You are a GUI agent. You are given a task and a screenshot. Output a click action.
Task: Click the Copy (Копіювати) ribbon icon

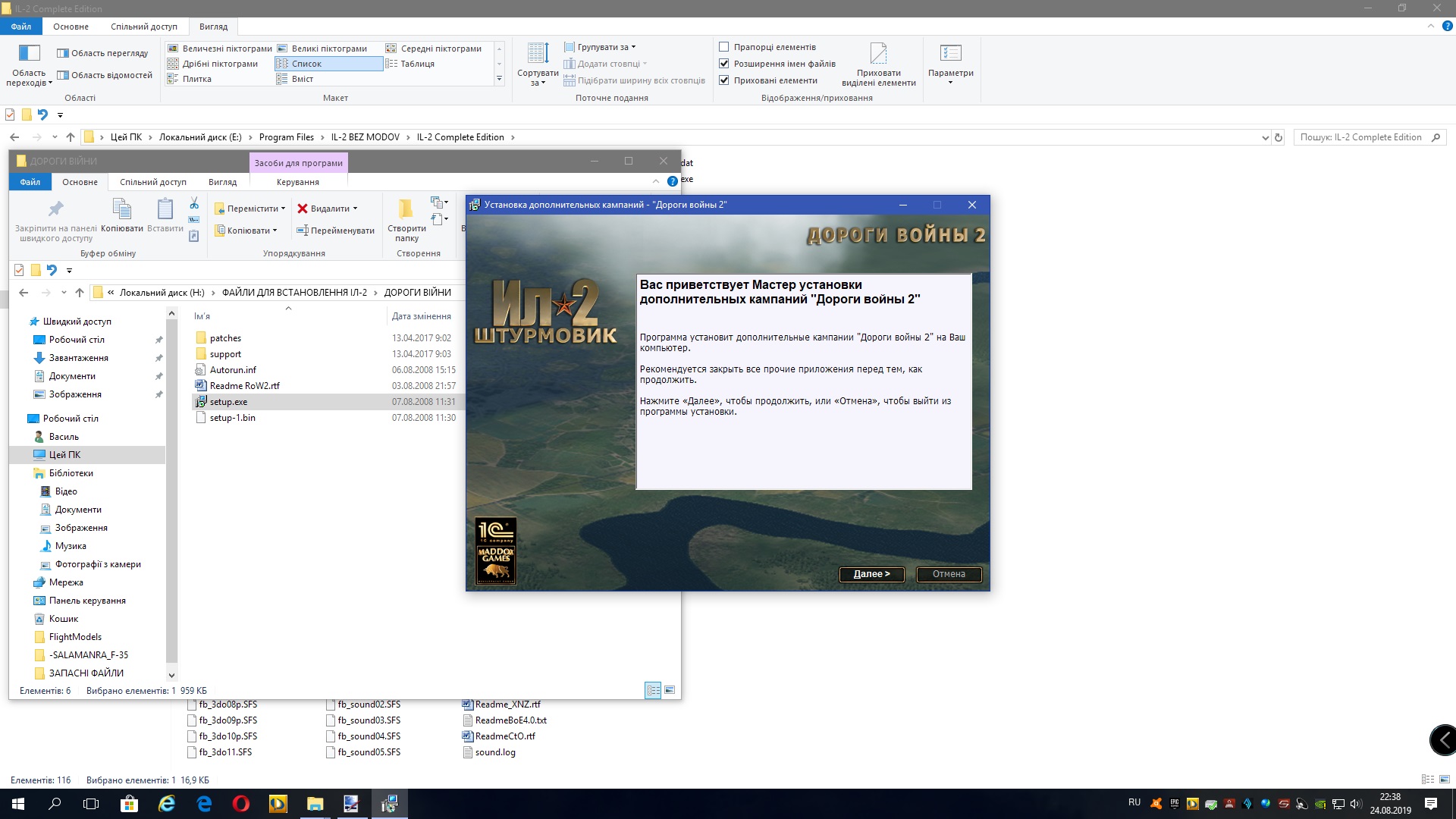click(121, 209)
